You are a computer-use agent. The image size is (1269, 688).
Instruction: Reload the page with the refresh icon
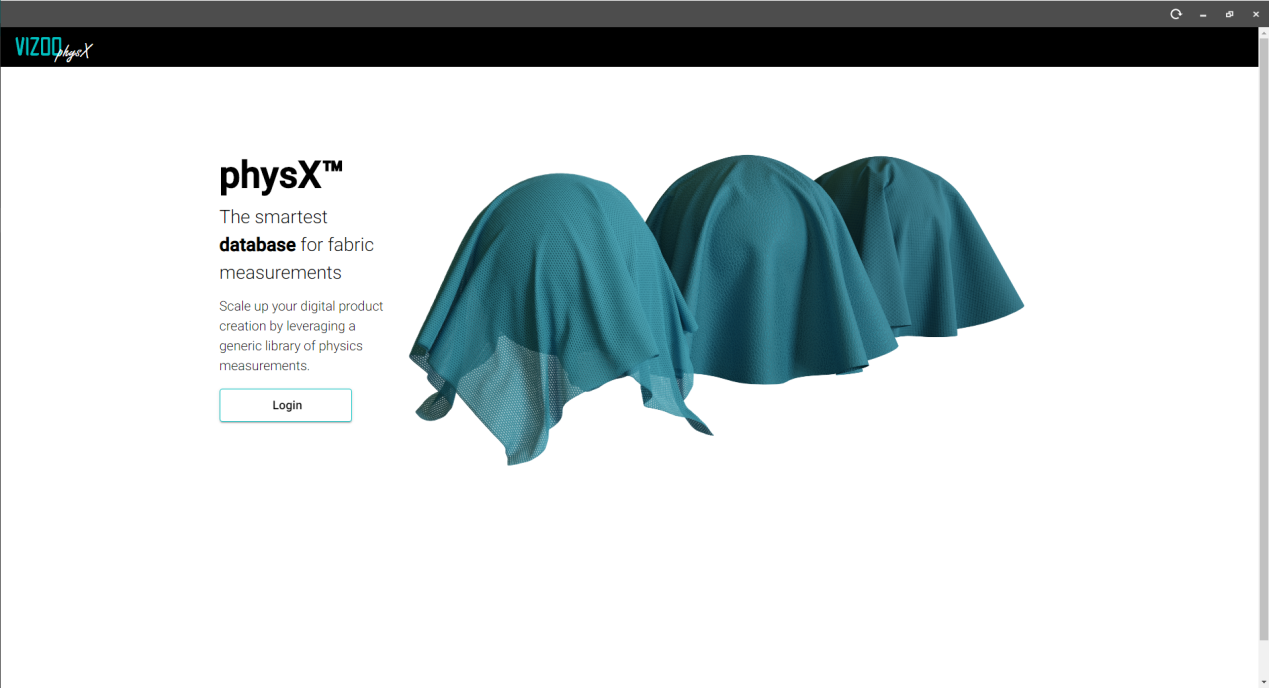(x=1176, y=14)
